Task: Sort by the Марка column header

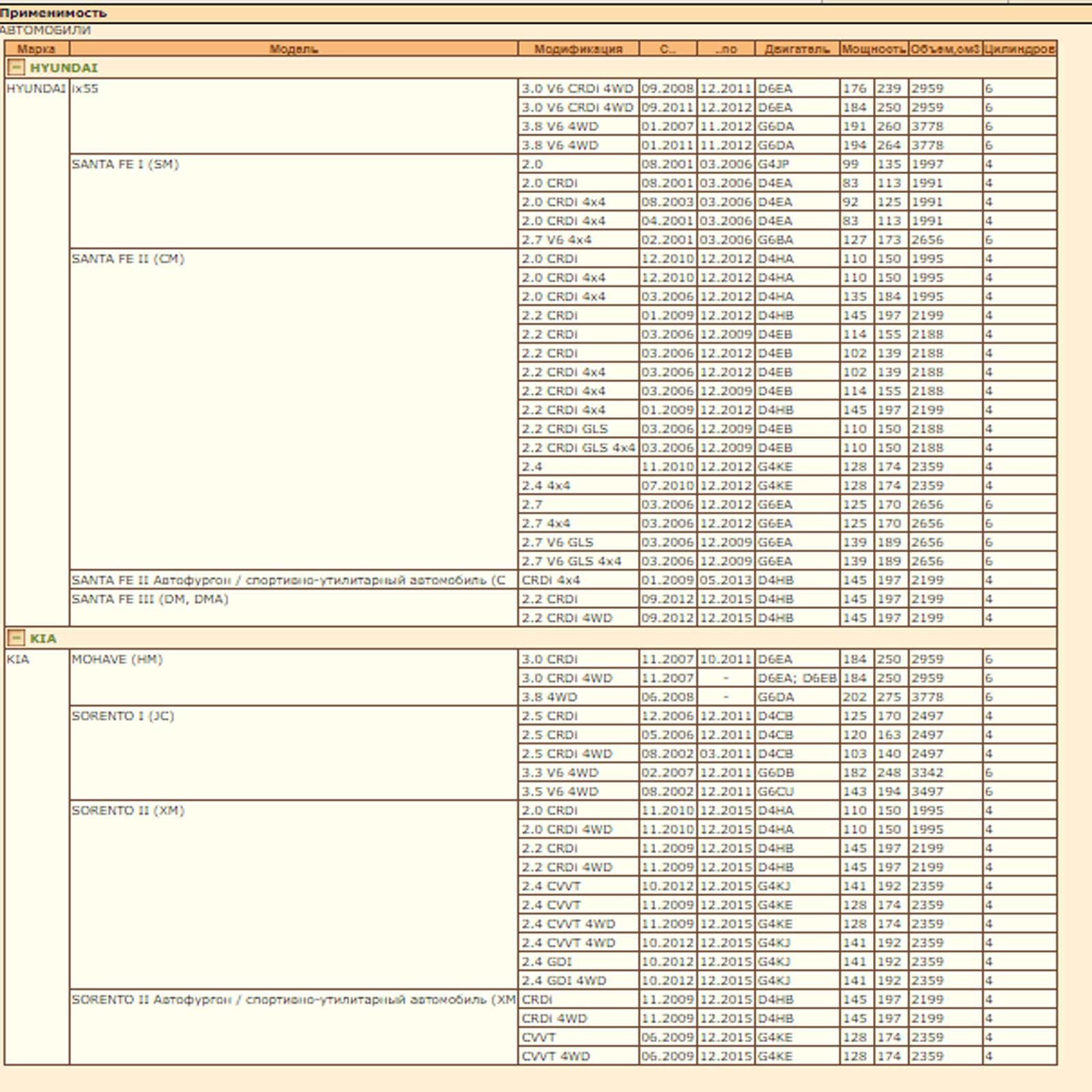Action: pyautogui.click(x=36, y=48)
